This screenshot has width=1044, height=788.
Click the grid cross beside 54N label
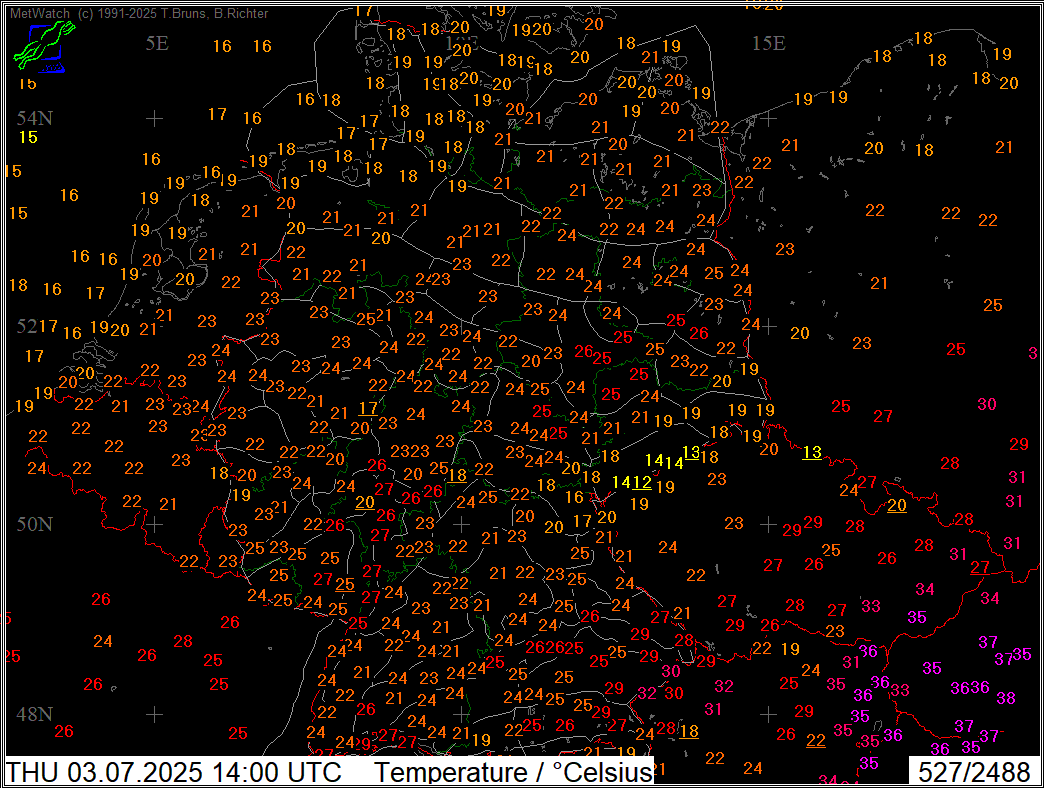[x=154, y=118]
